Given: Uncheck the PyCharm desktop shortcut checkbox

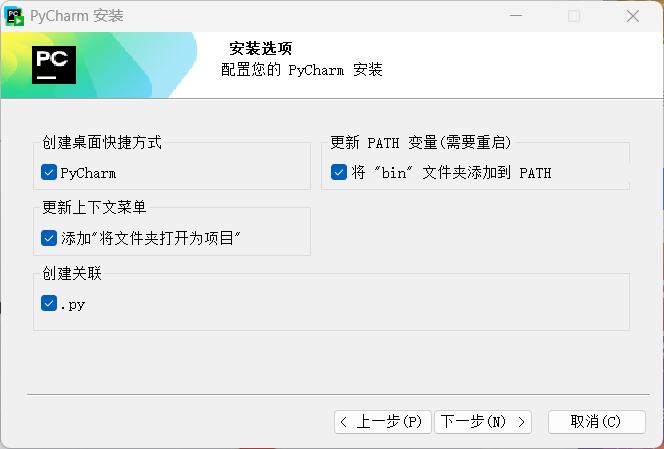Looking at the screenshot, I should (x=49, y=173).
